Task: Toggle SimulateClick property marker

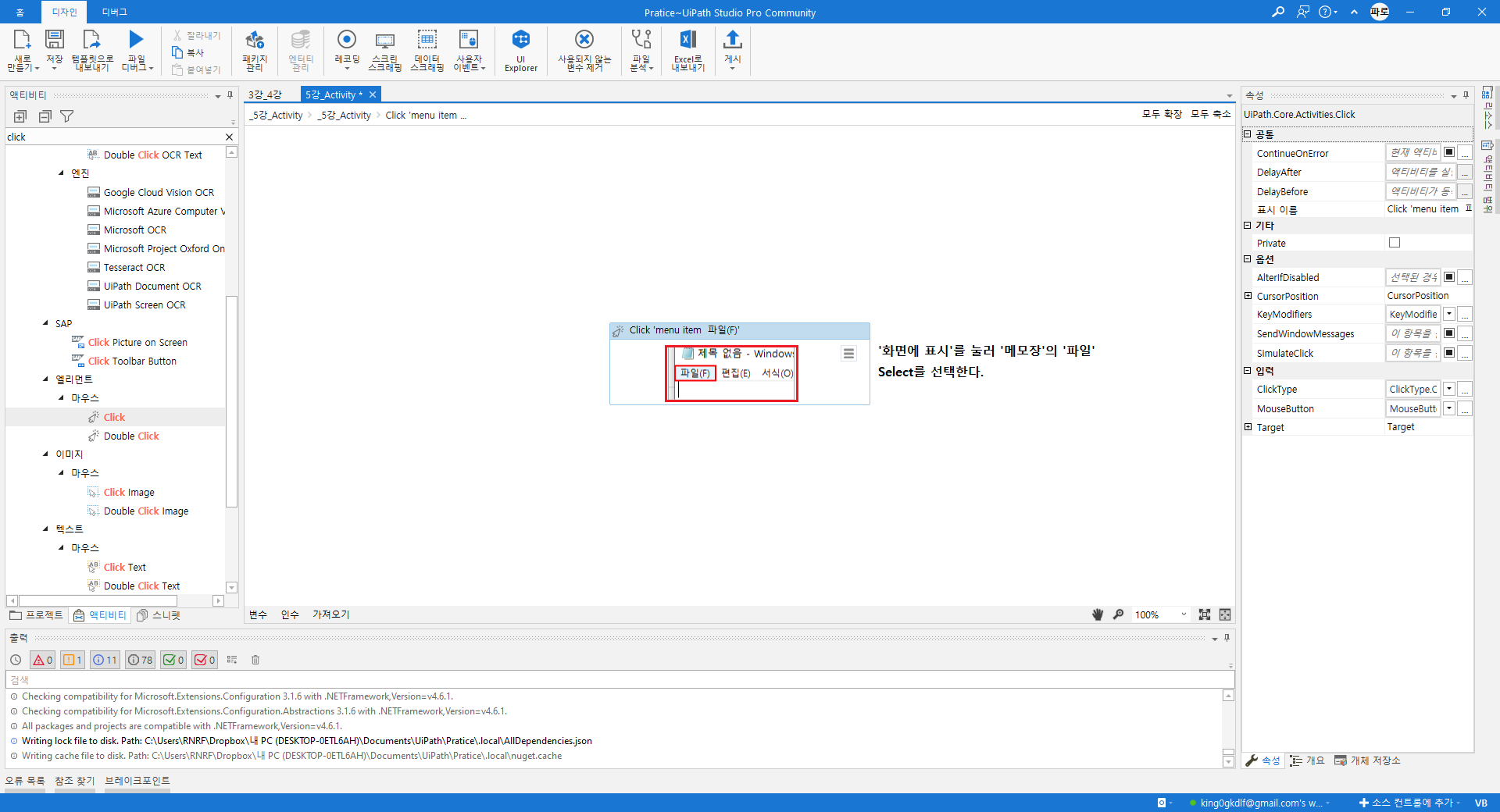Action: pyautogui.click(x=1449, y=353)
